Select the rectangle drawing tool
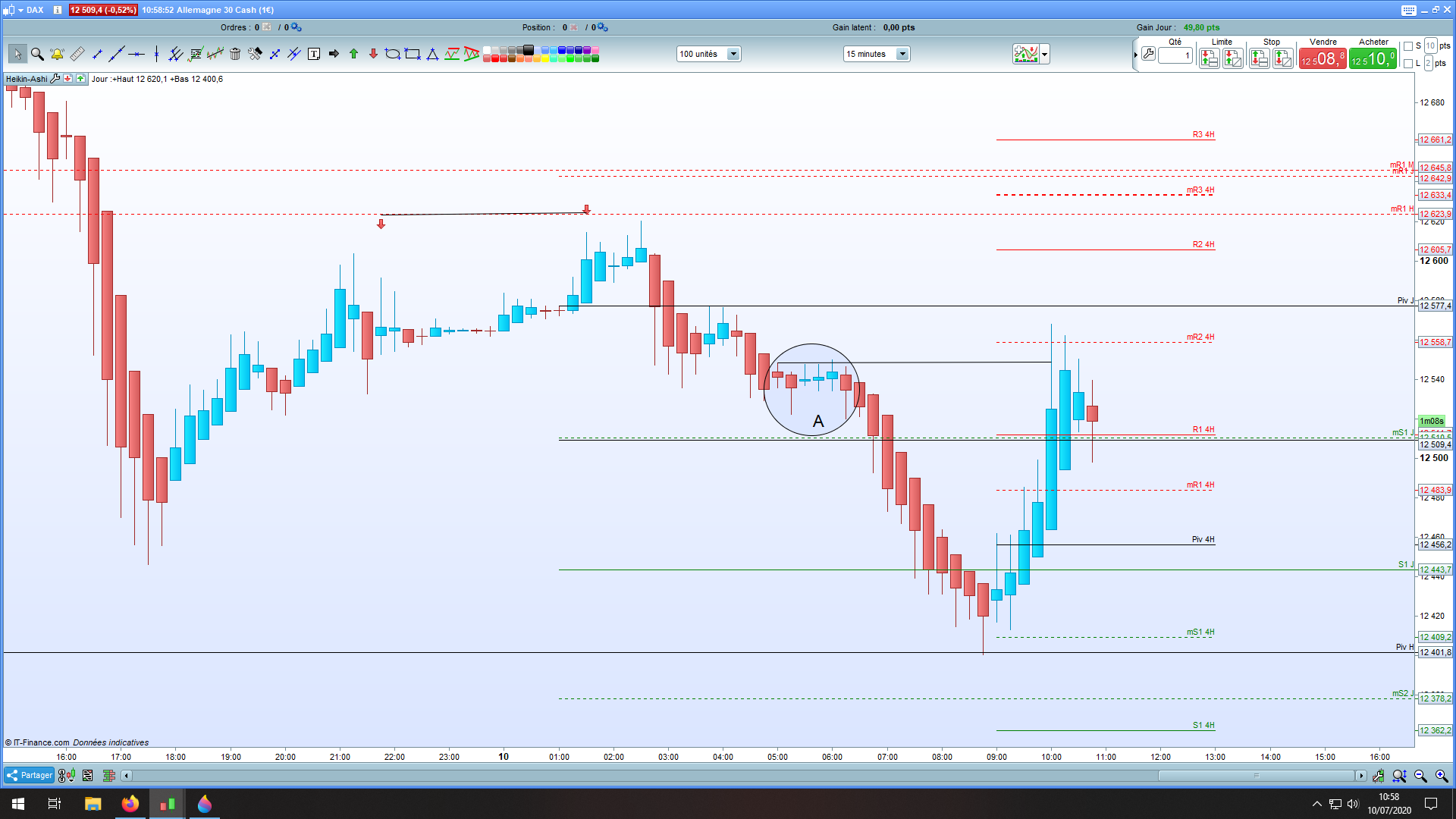This screenshot has height=819, width=1456. point(413,54)
